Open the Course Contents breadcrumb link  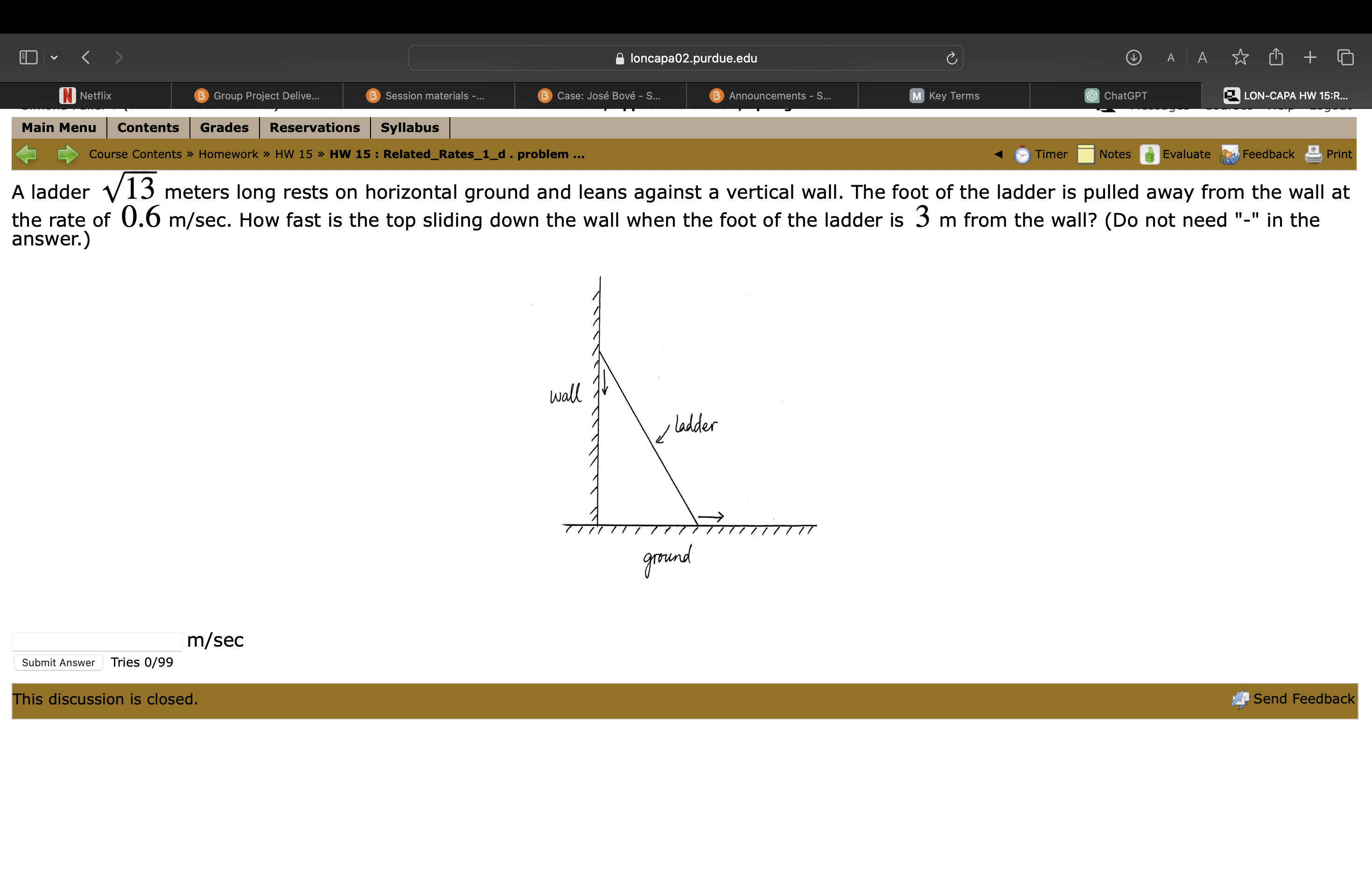(135, 154)
